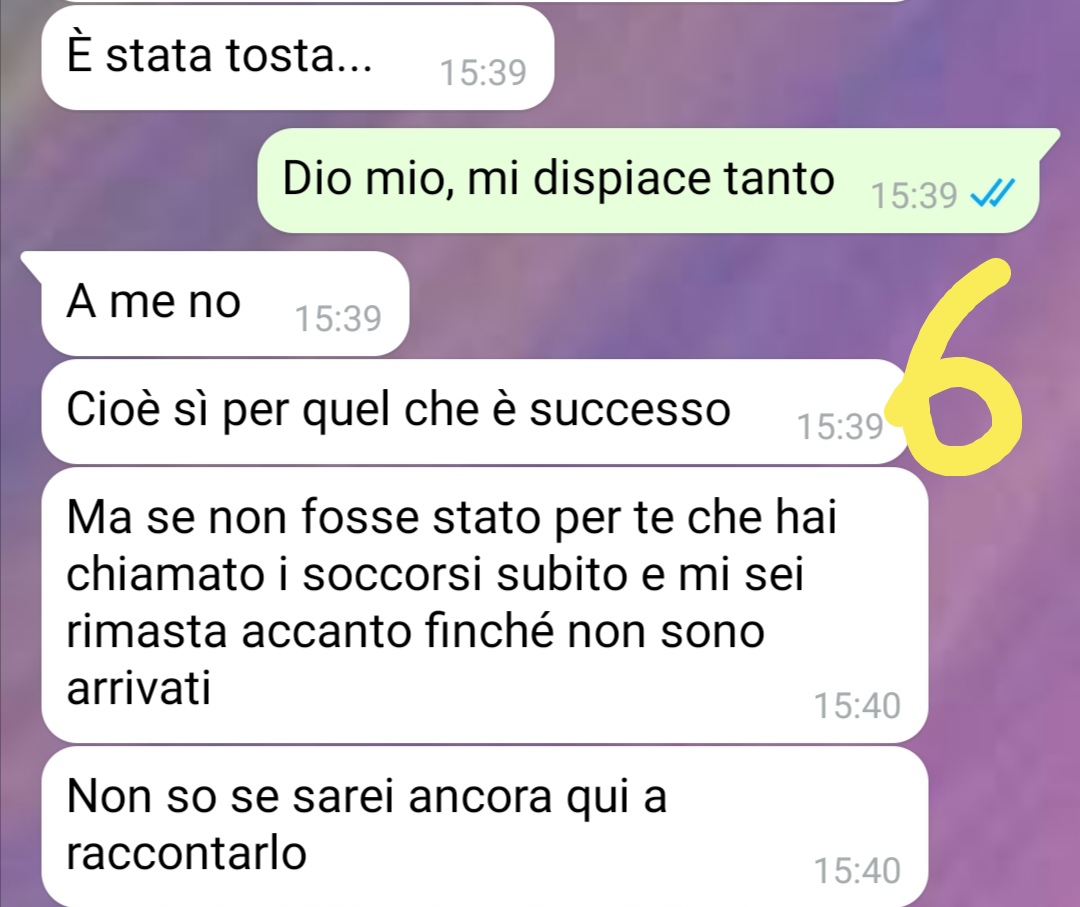Click the 15:40 timestamp beside 'raccontarlo'
The image size is (1080, 907).
[x=858, y=870]
